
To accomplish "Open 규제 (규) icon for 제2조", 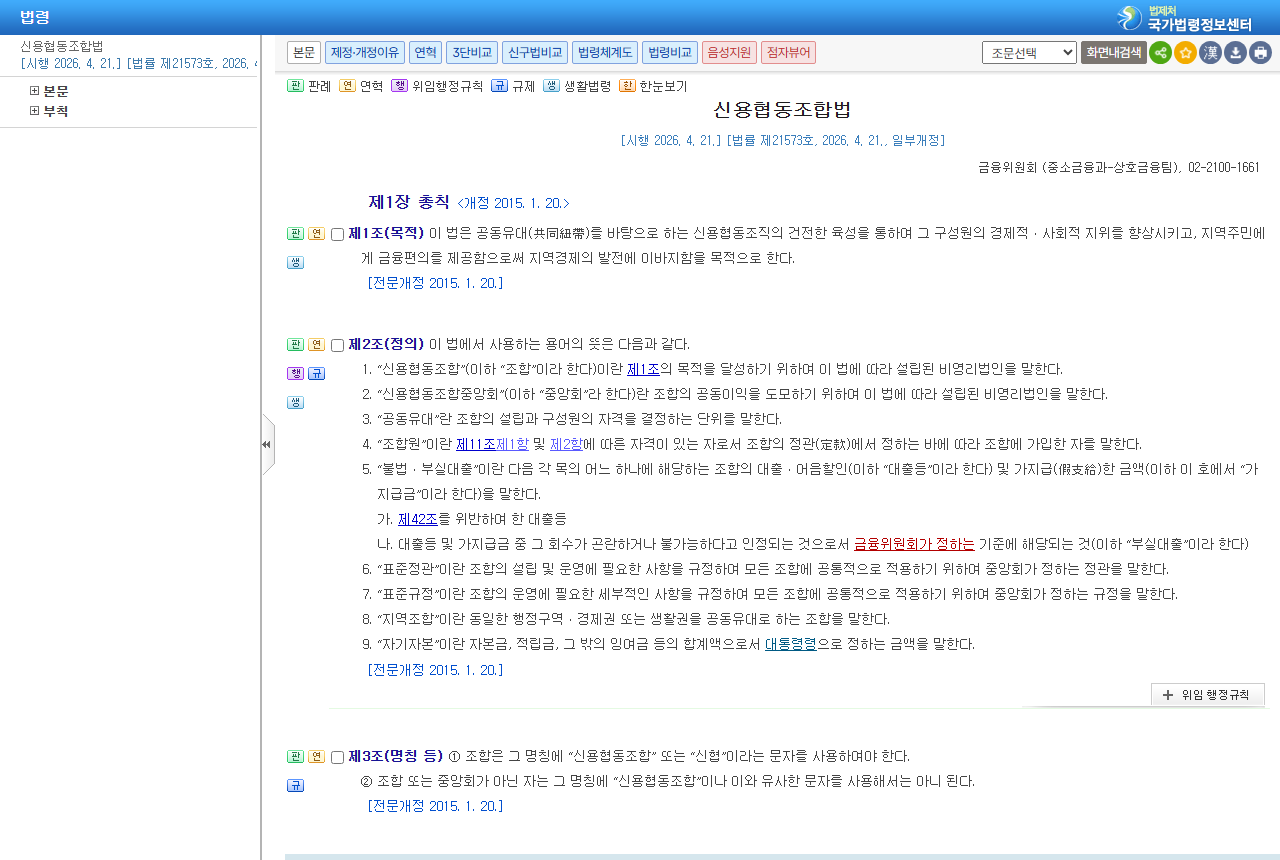I will 316,374.
